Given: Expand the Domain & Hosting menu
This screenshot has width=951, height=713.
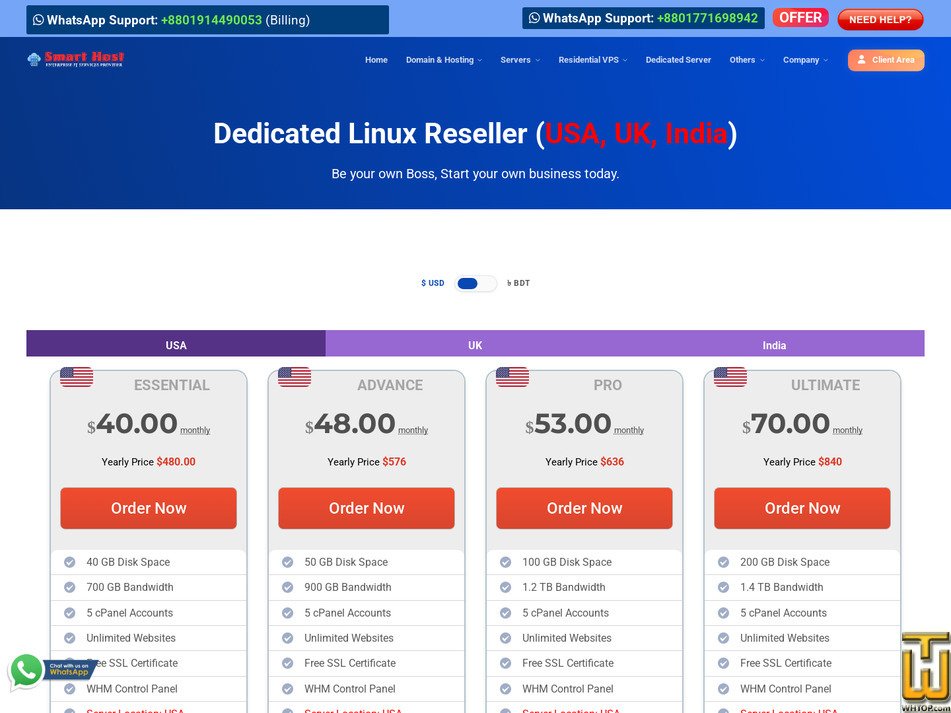Looking at the screenshot, I should point(444,60).
